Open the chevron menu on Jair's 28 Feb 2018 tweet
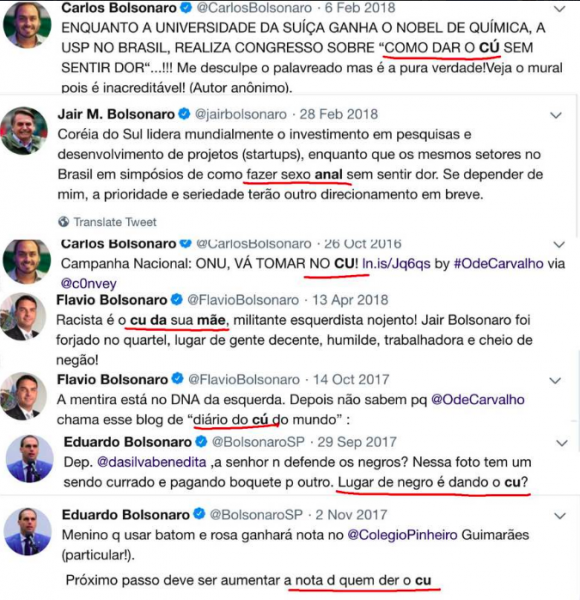 pyautogui.click(x=556, y=115)
